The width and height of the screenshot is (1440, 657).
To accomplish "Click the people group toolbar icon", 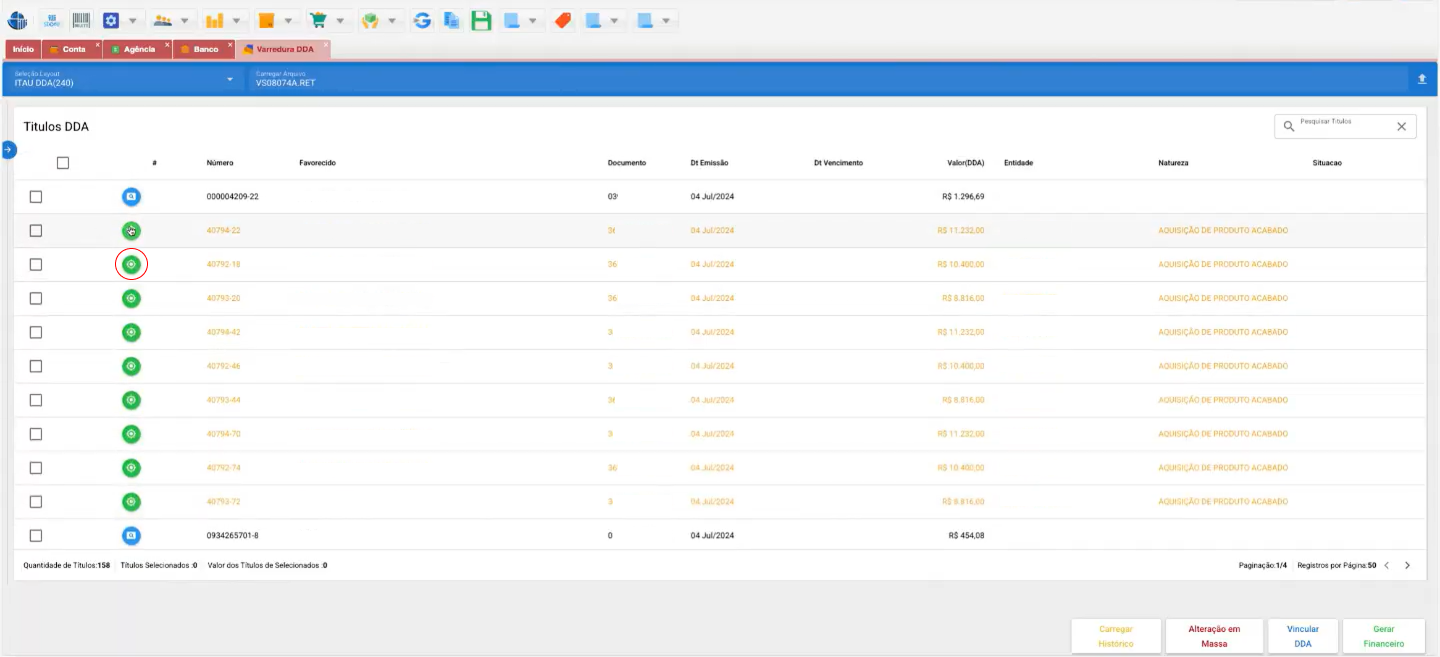I will point(163,20).
